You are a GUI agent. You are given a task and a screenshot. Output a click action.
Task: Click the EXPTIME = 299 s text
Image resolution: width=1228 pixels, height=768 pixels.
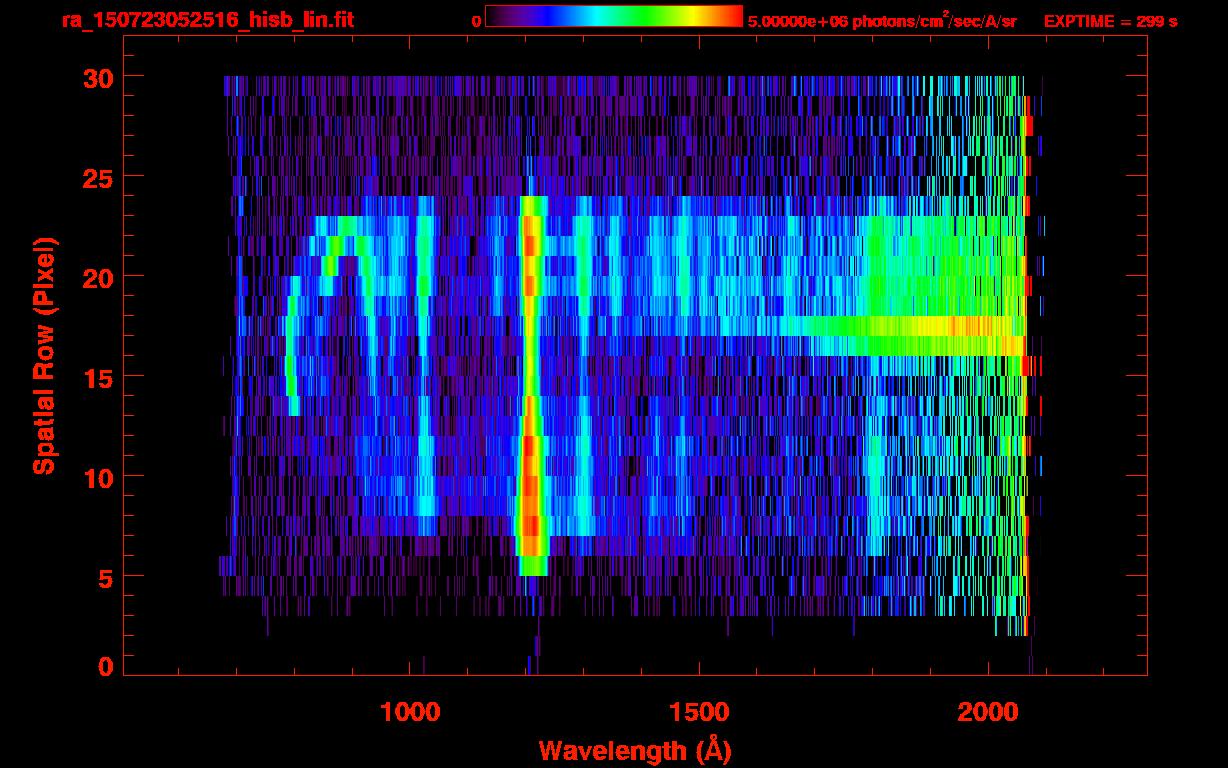[1110, 21]
